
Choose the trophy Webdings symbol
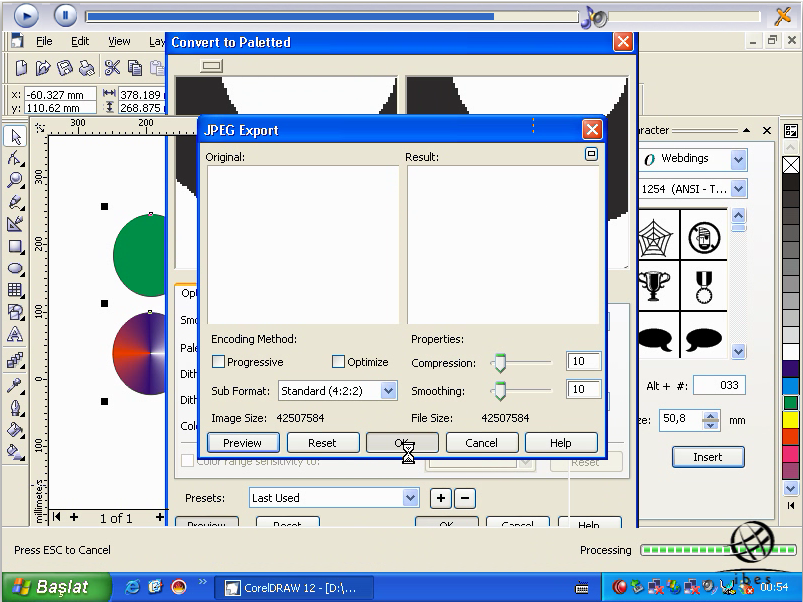coord(656,286)
